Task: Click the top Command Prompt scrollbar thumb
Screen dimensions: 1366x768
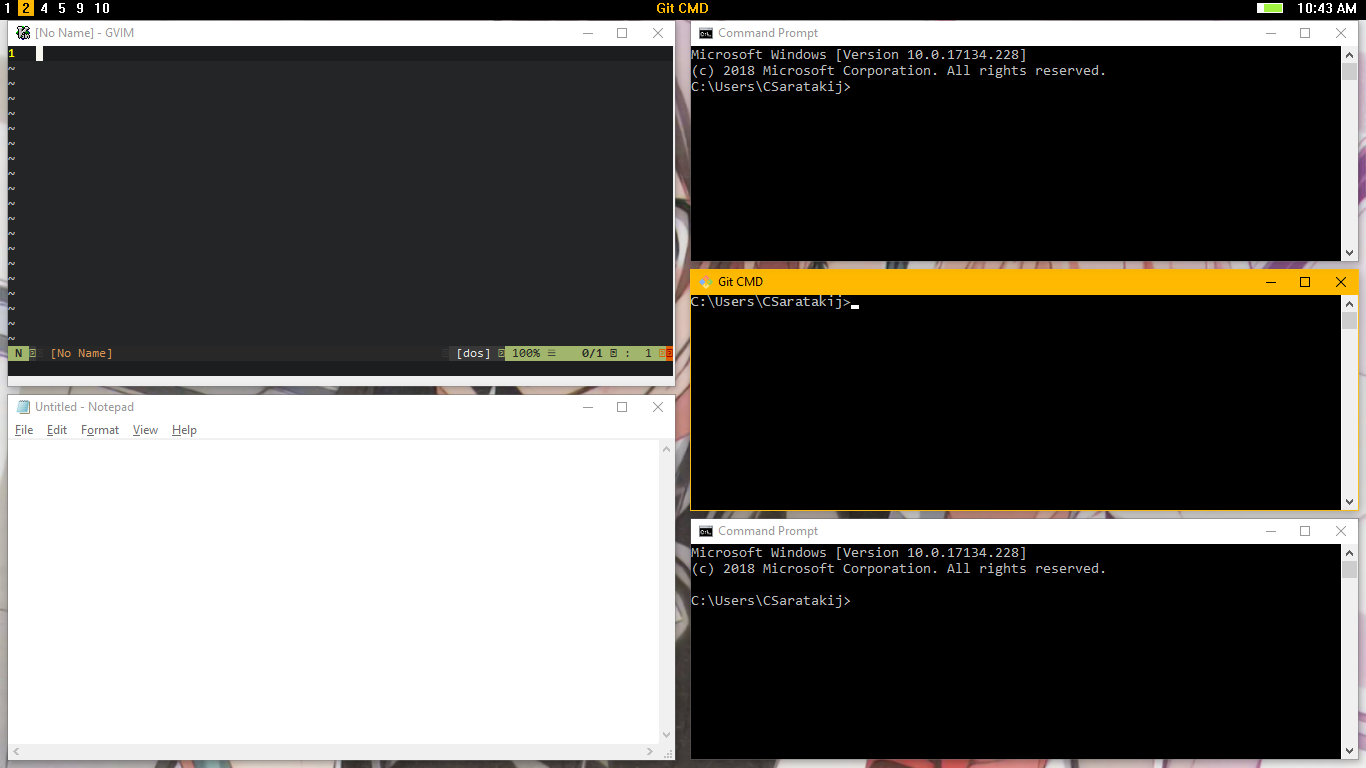Action: 1350,71
